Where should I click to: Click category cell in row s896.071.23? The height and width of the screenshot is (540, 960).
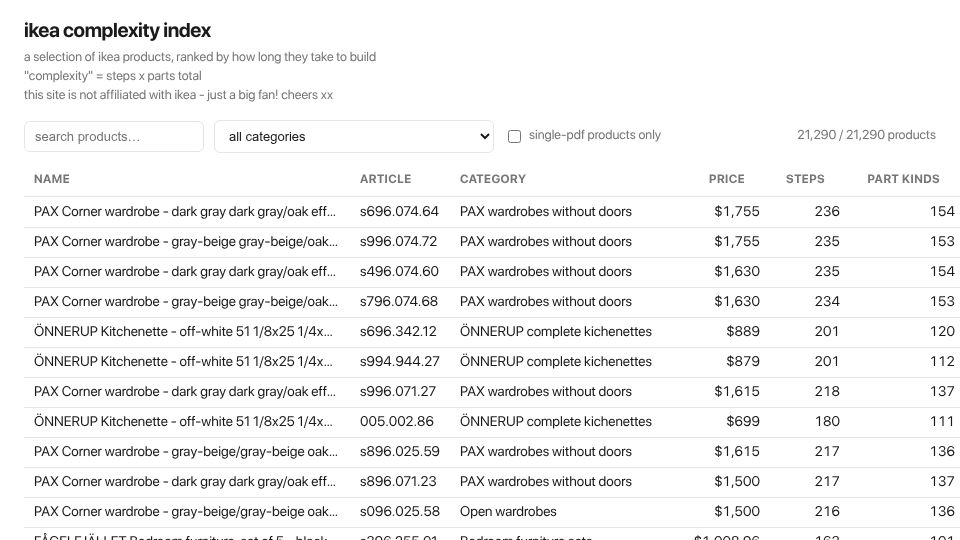click(546, 481)
